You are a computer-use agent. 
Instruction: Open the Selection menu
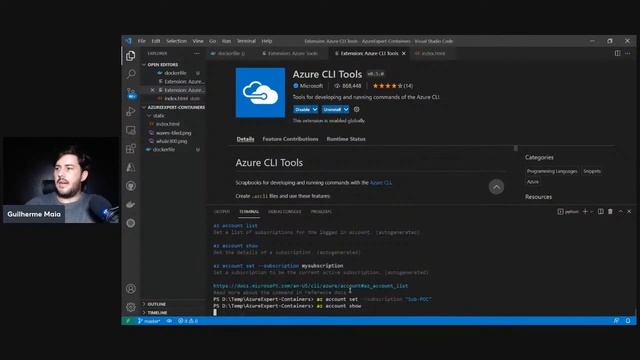click(176, 41)
